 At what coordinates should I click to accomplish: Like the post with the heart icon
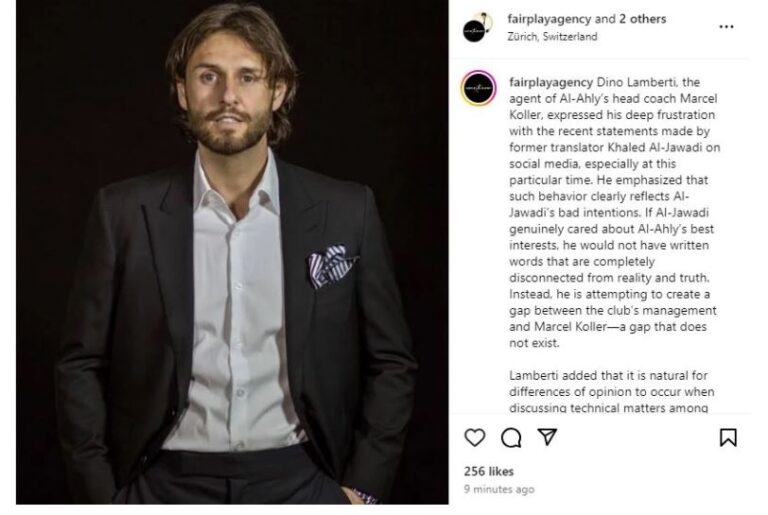click(476, 437)
